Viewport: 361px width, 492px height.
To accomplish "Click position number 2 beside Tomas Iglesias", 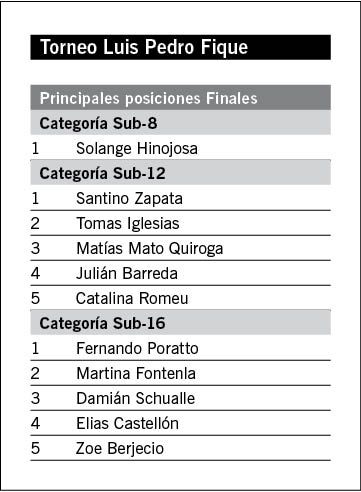I will (x=35, y=223).
